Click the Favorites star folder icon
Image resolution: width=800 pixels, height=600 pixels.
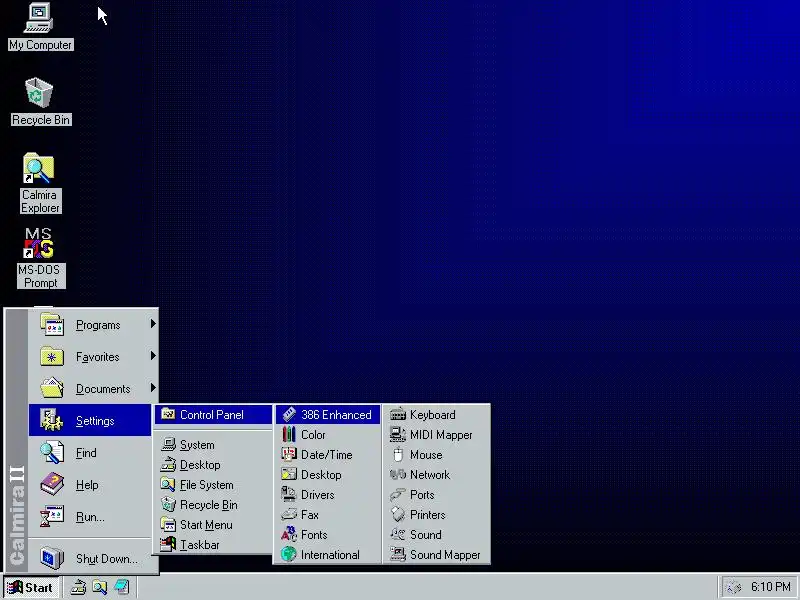[x=52, y=357]
